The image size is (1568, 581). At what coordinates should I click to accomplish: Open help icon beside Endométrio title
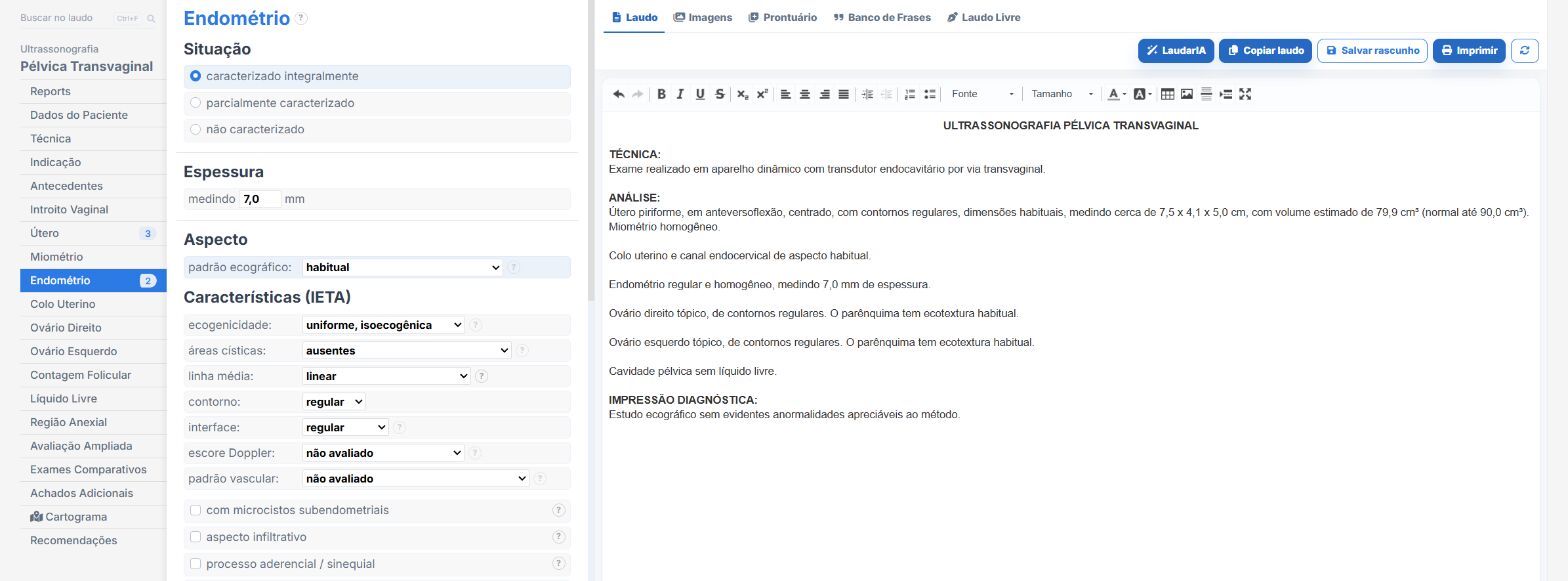[x=302, y=18]
